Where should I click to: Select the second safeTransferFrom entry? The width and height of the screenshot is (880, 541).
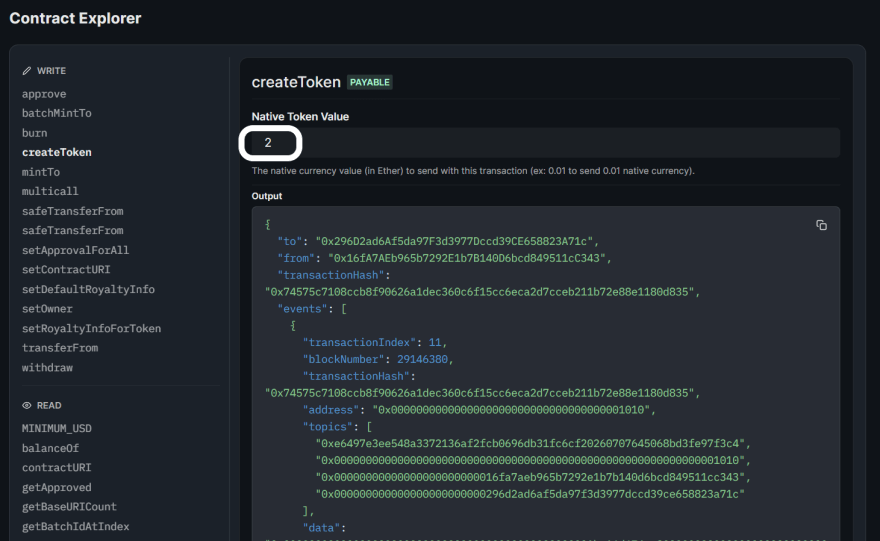[72, 230]
